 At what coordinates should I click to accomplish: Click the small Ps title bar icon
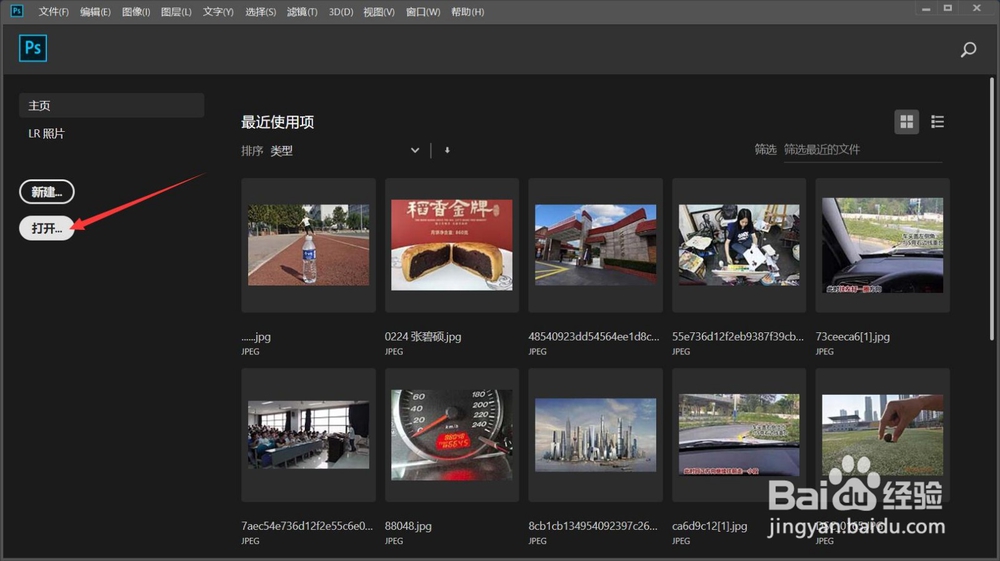pos(17,11)
